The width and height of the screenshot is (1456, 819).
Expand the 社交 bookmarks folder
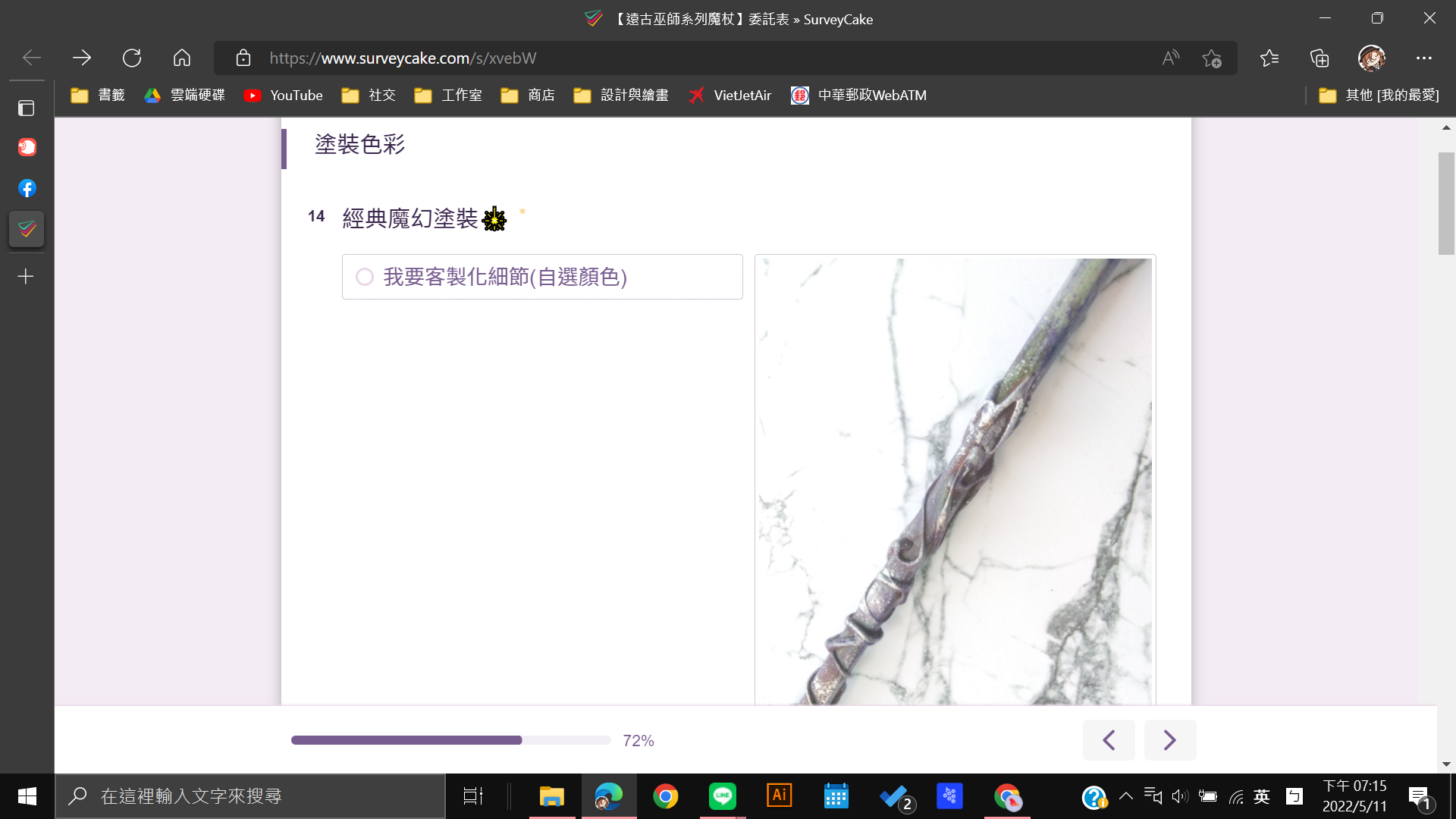[x=369, y=96]
